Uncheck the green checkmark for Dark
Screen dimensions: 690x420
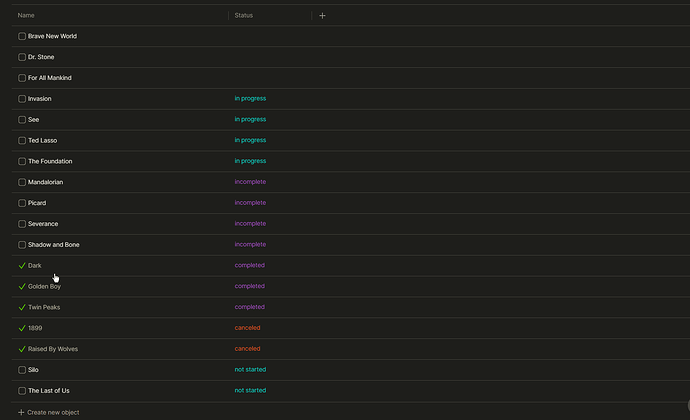tap(22, 265)
